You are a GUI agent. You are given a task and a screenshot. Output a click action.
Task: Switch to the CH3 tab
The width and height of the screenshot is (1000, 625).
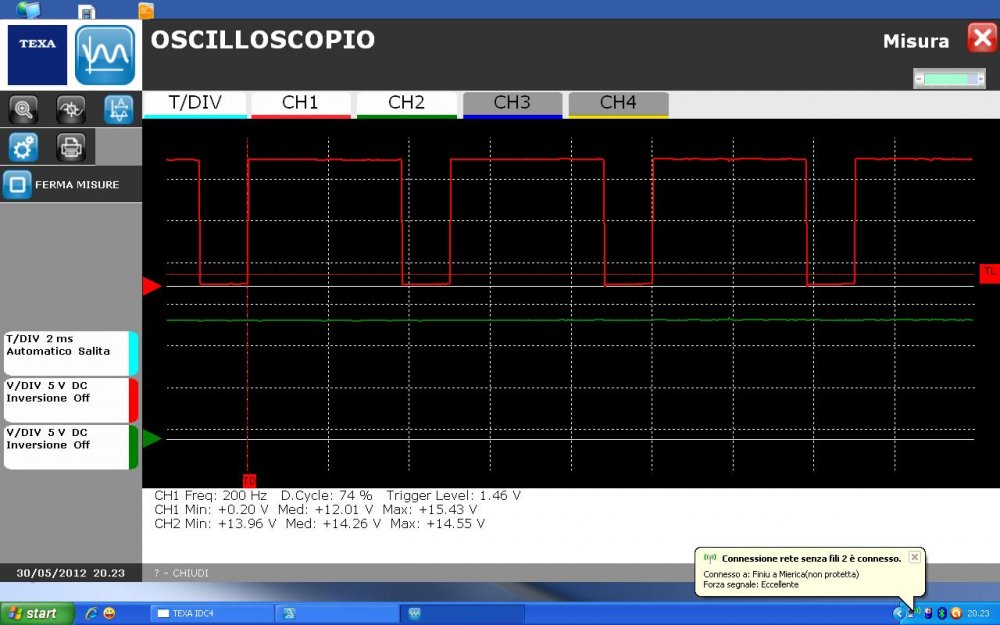(x=512, y=103)
